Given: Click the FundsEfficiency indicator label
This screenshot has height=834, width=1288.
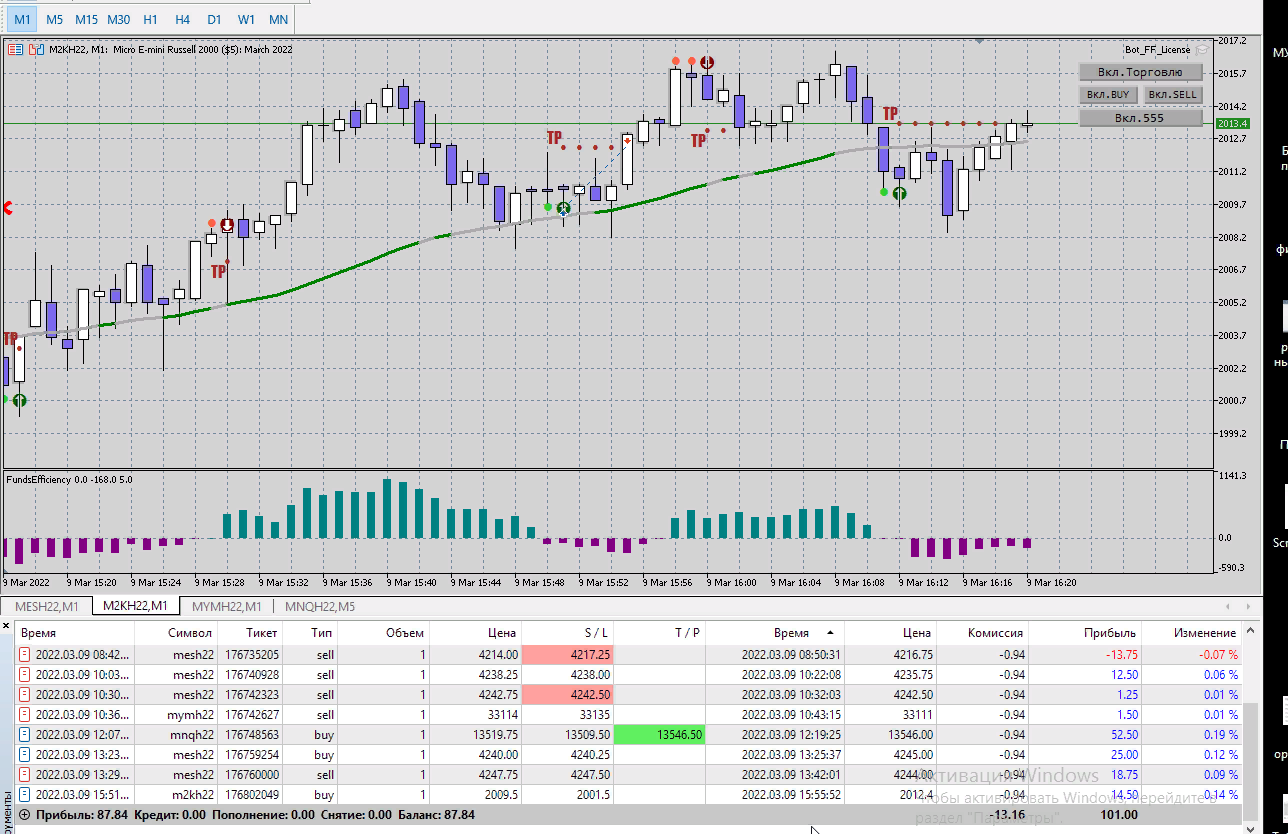Looking at the screenshot, I should [69, 480].
